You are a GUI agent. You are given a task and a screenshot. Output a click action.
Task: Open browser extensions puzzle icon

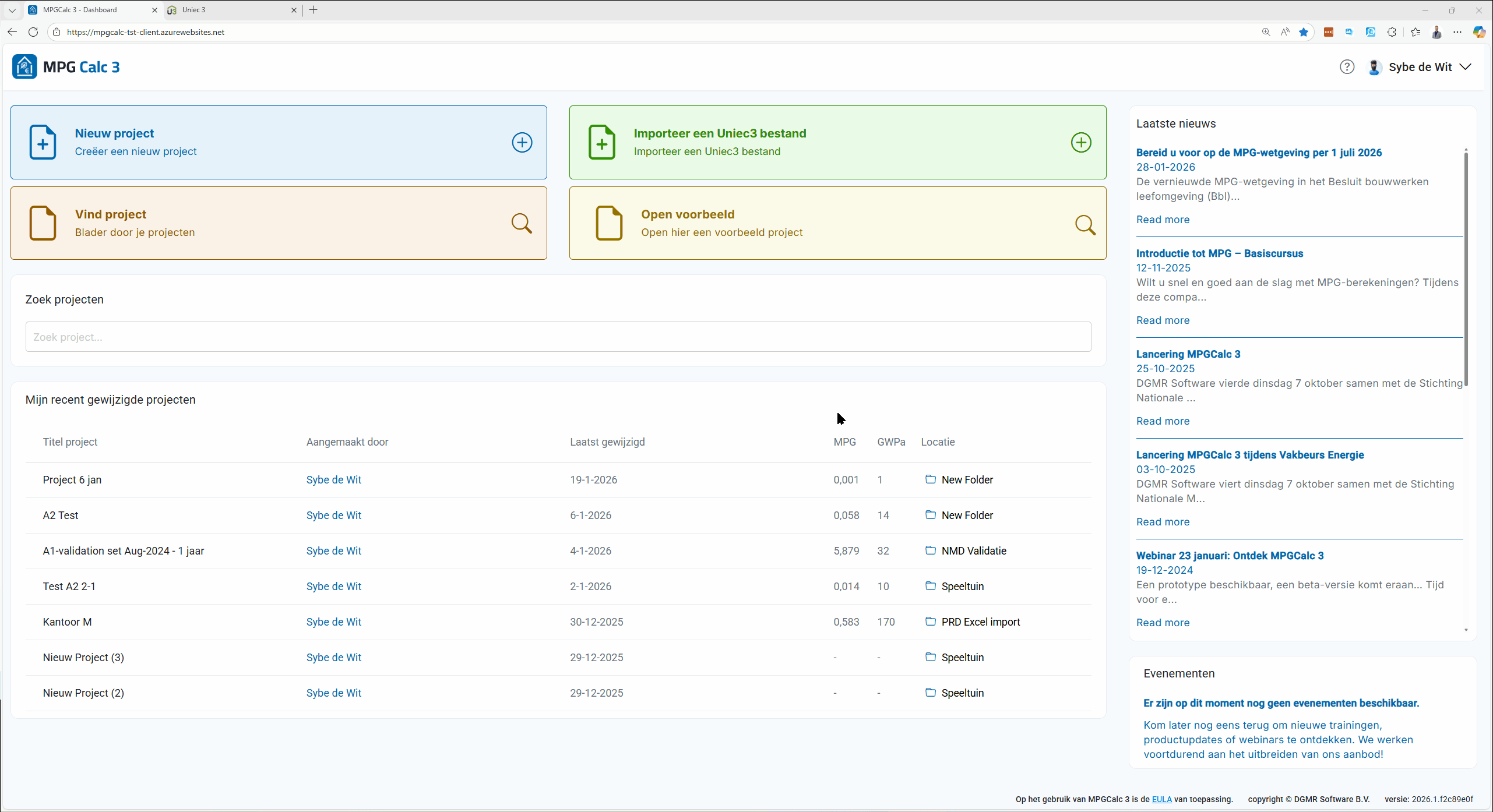[x=1392, y=32]
